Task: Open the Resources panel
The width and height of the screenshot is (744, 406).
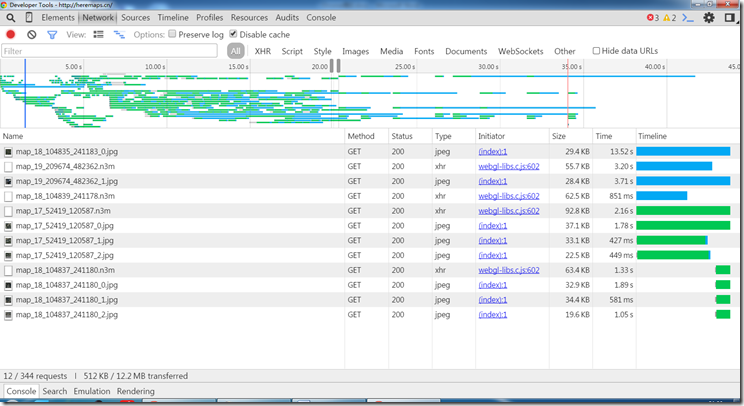Action: [x=249, y=18]
